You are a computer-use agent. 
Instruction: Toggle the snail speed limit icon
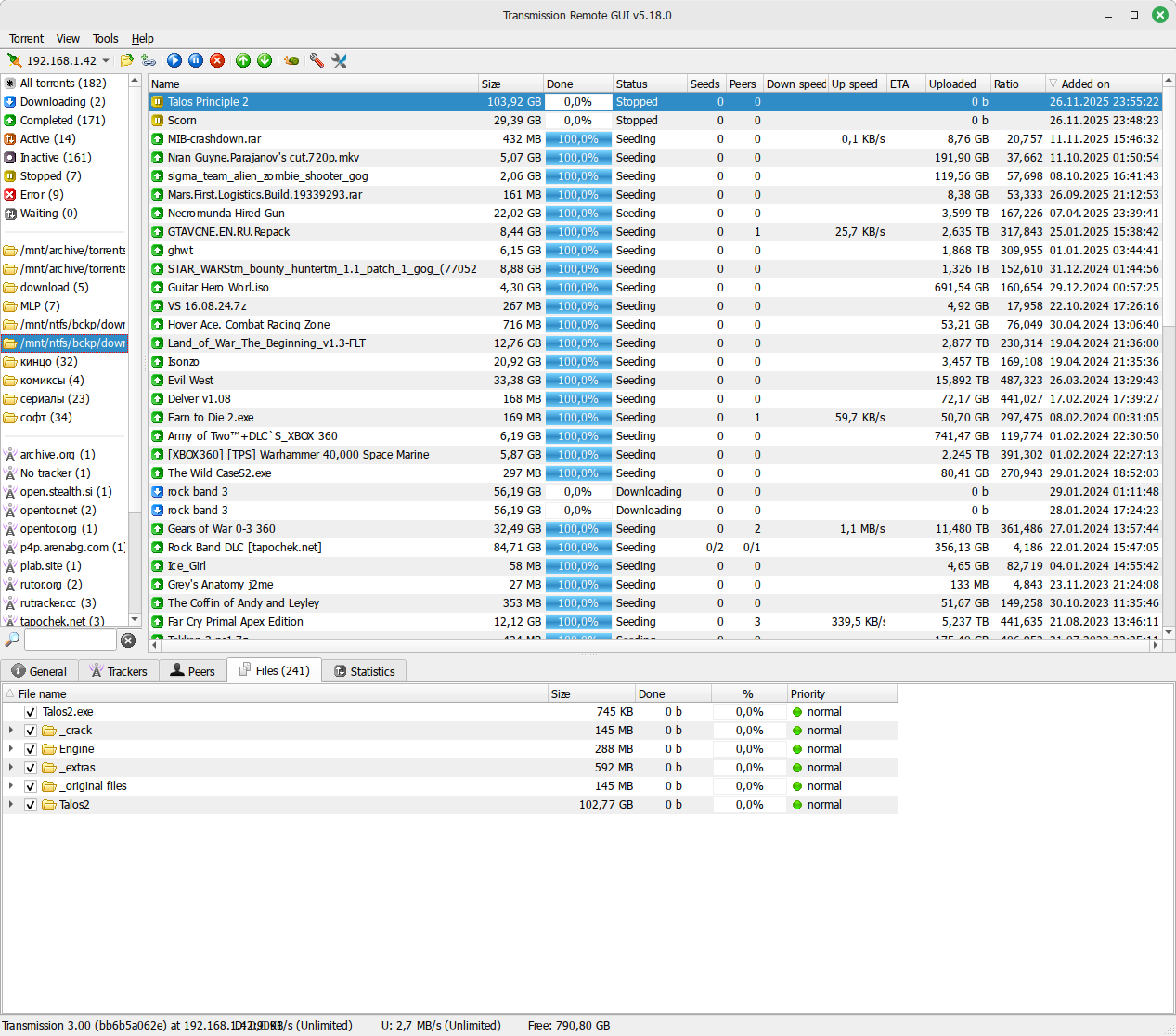coord(291,60)
